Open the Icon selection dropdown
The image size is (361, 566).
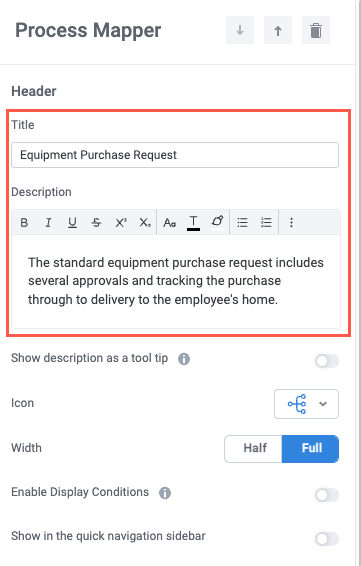[306, 404]
